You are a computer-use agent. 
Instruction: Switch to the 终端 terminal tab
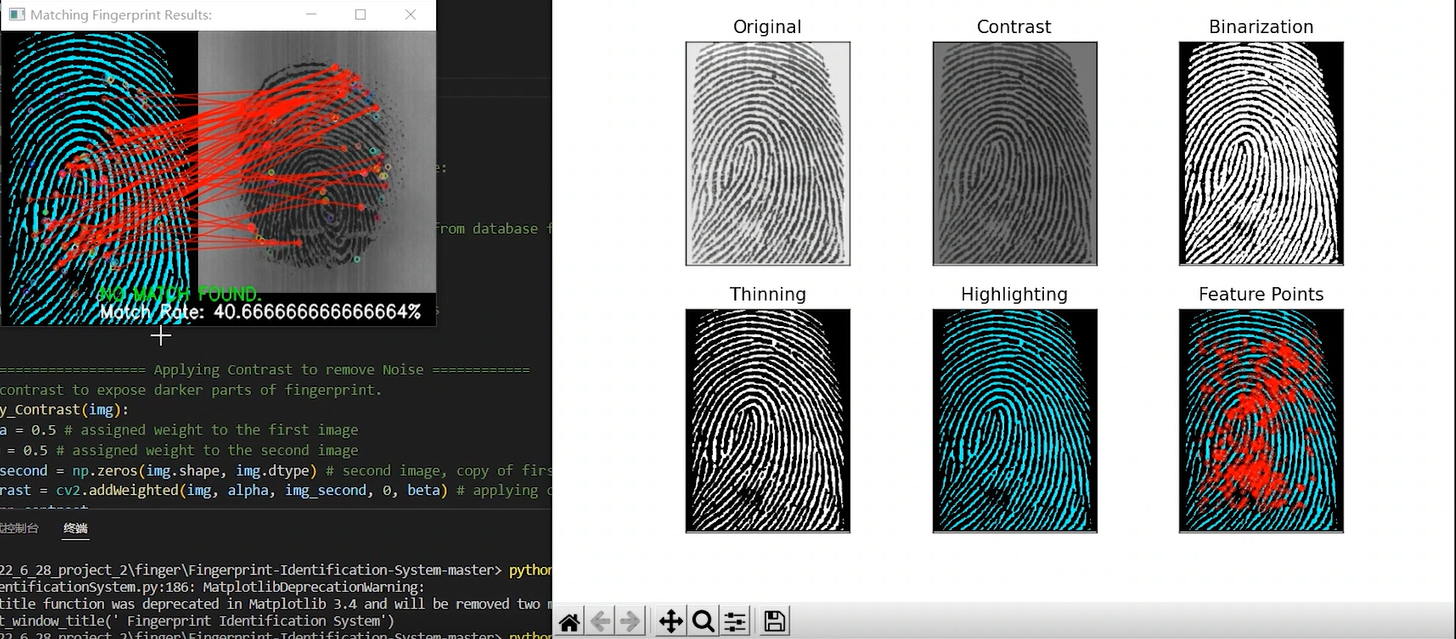[75, 528]
